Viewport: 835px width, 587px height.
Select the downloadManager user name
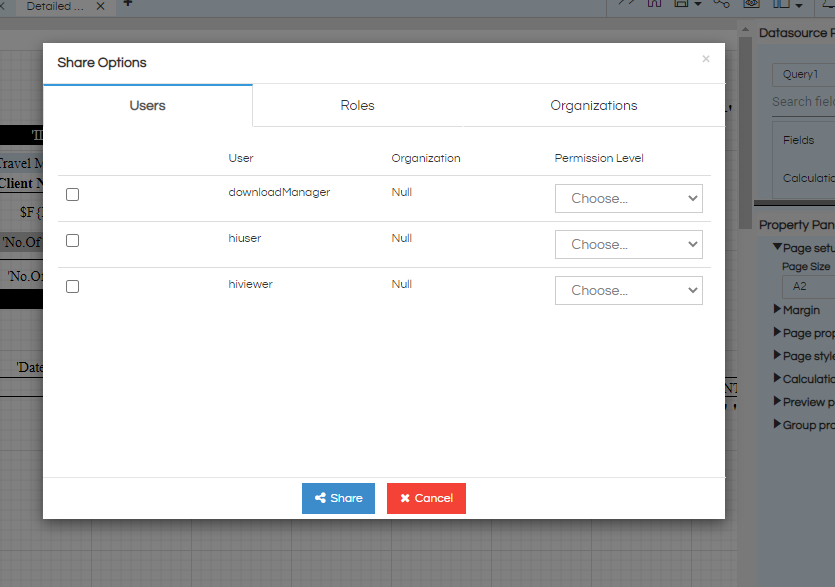279,192
